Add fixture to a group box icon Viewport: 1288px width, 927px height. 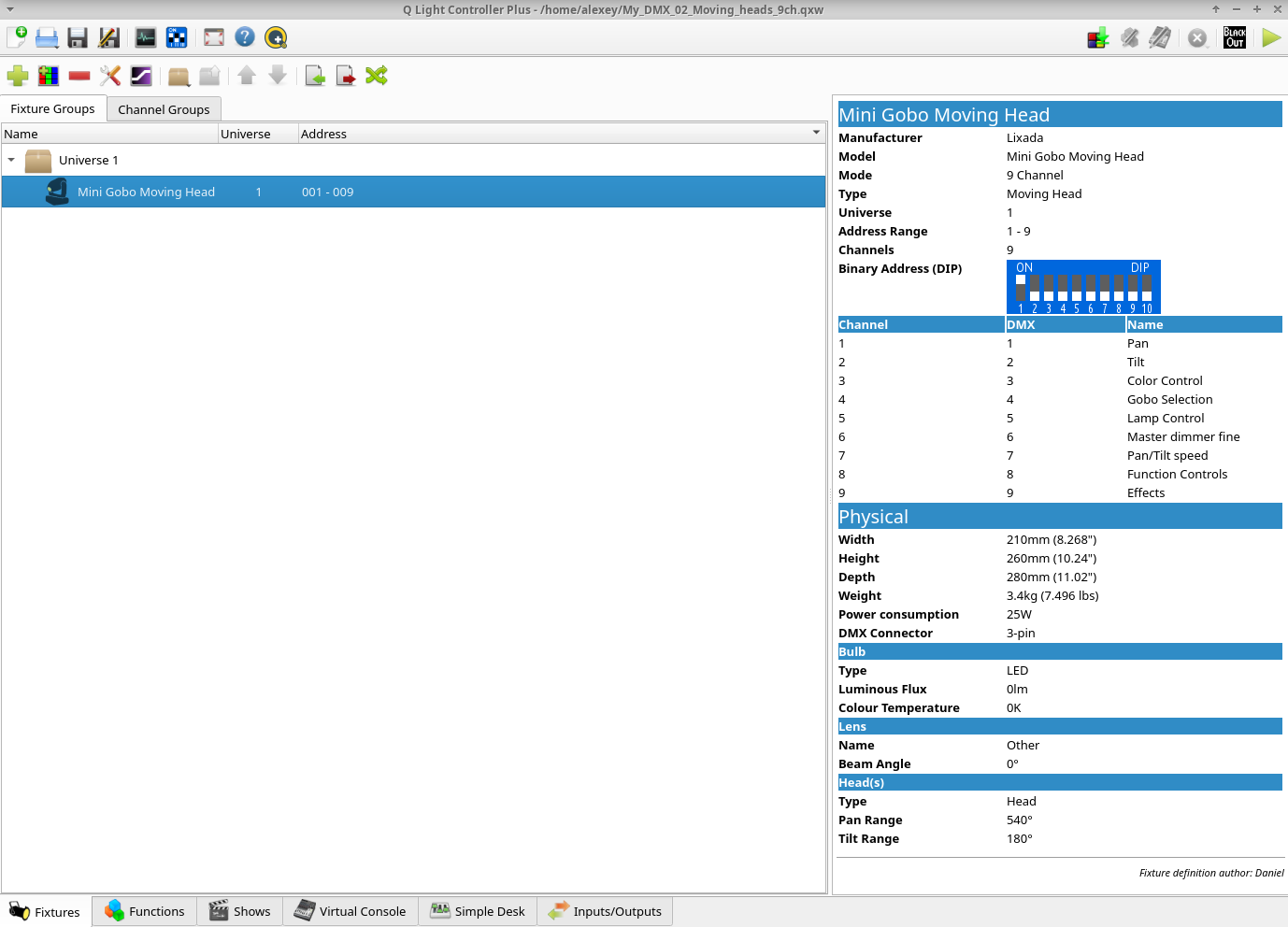[x=179, y=76]
